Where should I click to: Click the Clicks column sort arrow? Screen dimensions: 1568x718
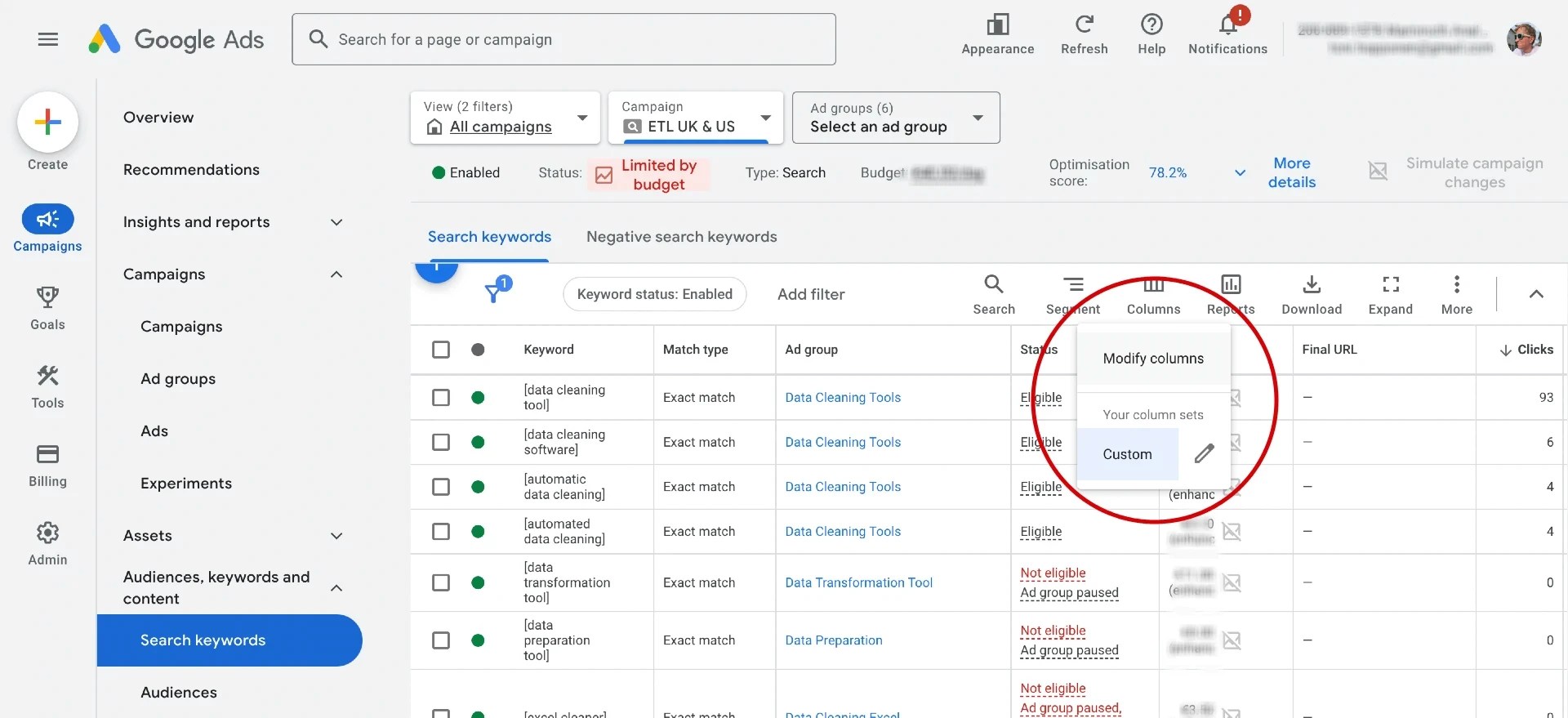pyautogui.click(x=1505, y=350)
